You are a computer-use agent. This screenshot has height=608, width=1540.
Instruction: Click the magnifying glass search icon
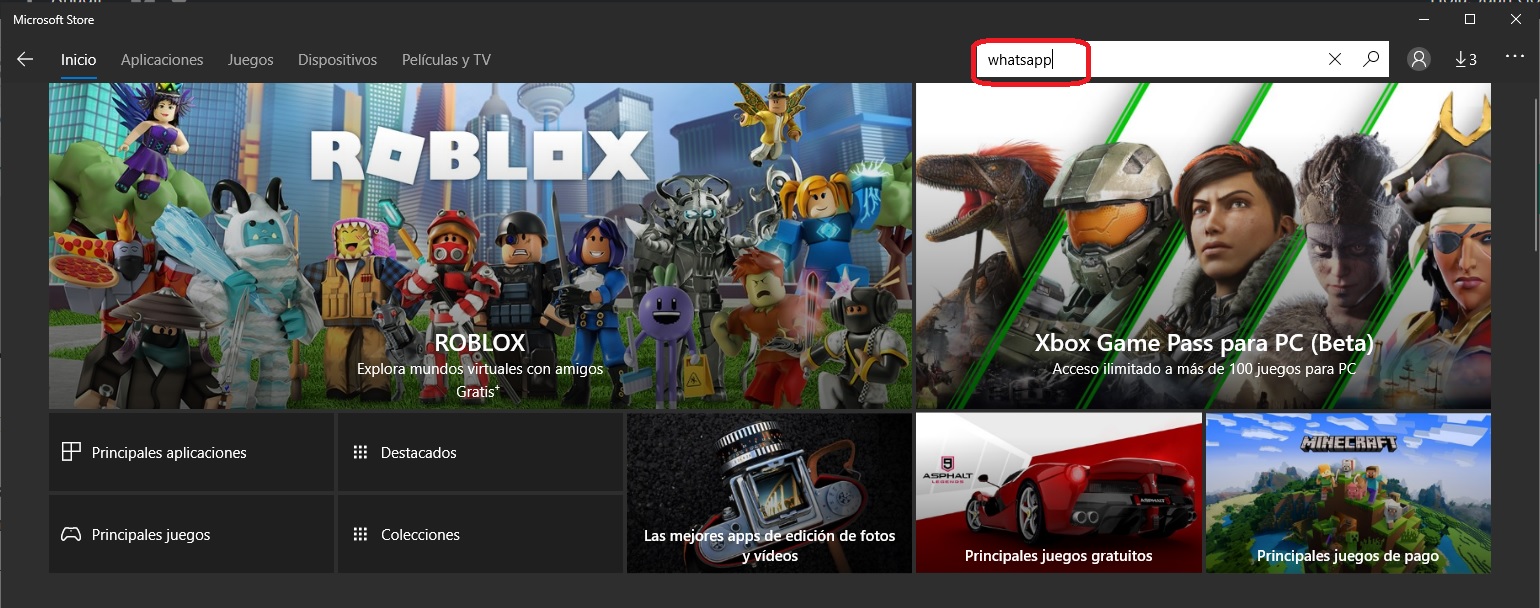click(x=1371, y=60)
